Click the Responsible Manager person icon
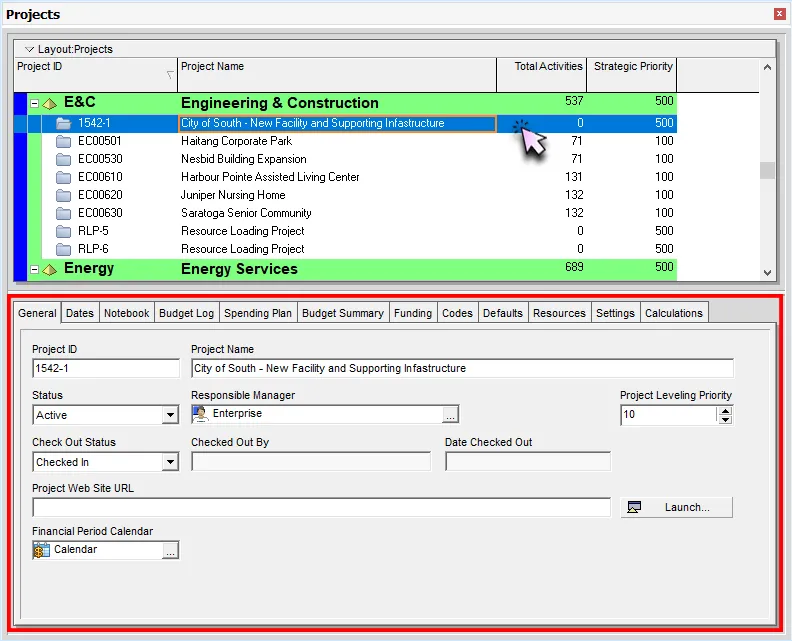Image resolution: width=792 pixels, height=641 pixels. click(x=200, y=413)
